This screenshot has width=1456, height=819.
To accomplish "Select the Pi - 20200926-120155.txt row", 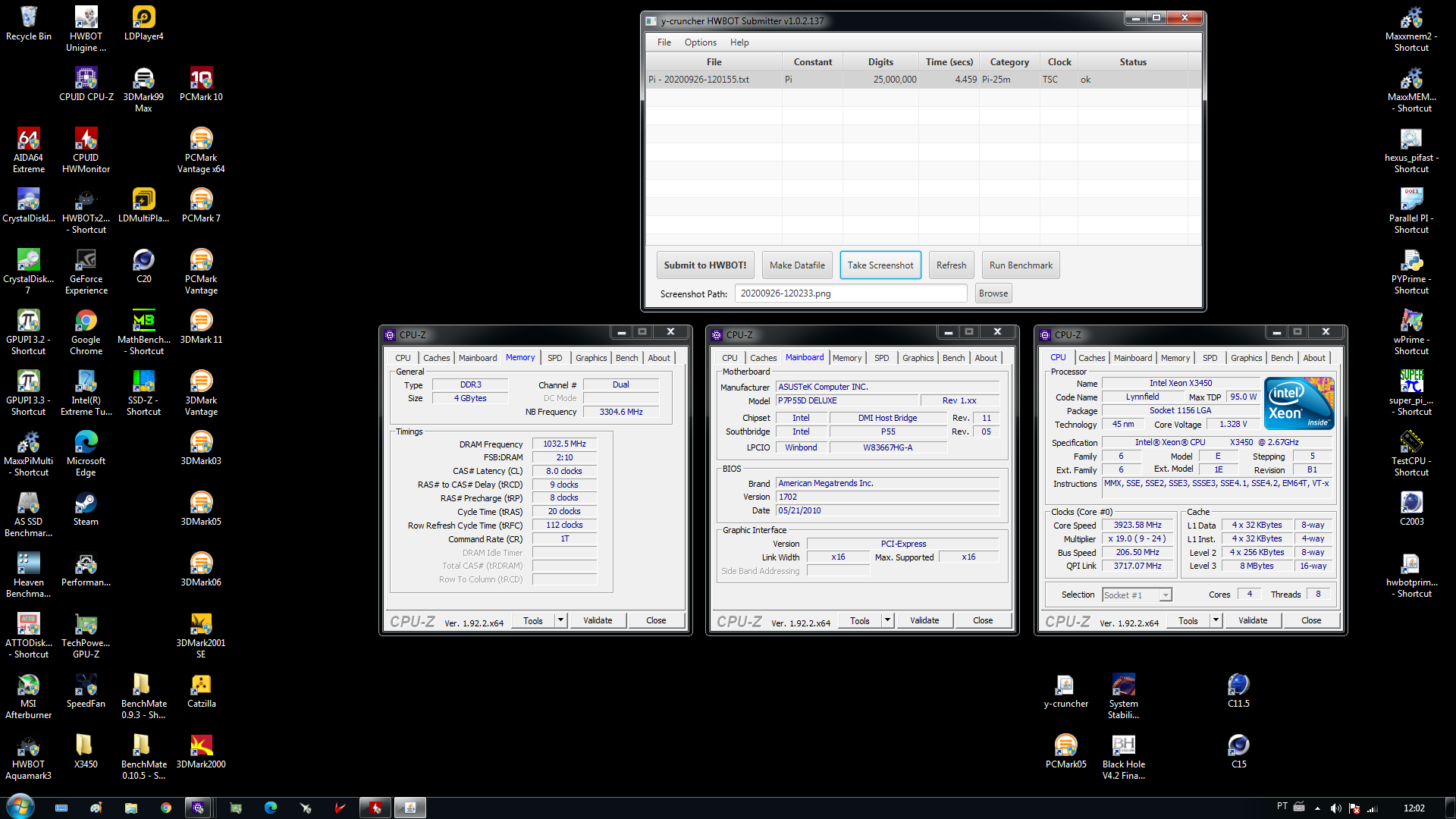I will click(x=923, y=80).
